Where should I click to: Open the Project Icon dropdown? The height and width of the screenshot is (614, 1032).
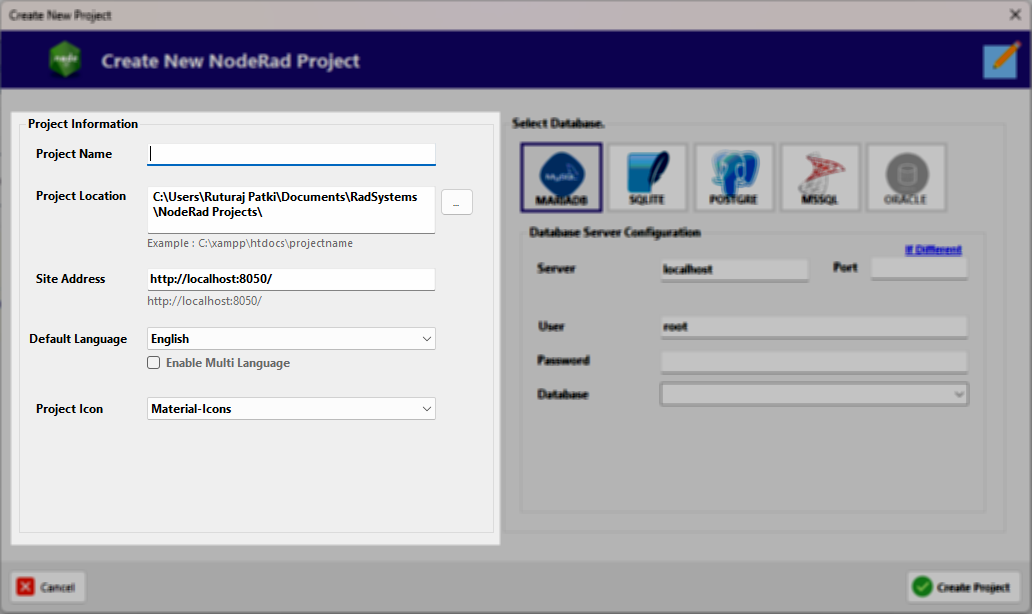point(291,409)
